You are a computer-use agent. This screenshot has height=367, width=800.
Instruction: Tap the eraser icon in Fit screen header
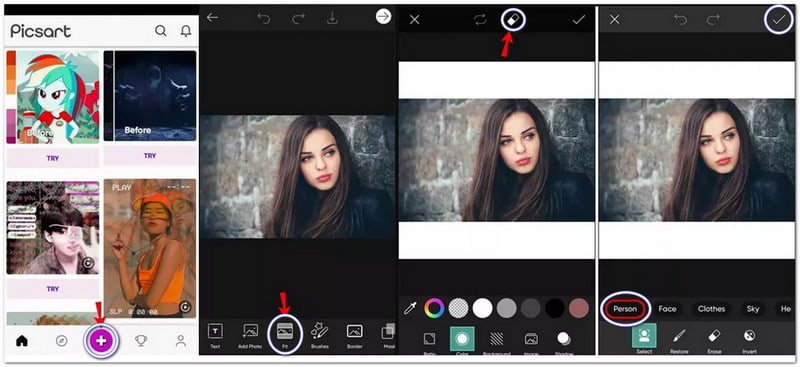coord(512,19)
